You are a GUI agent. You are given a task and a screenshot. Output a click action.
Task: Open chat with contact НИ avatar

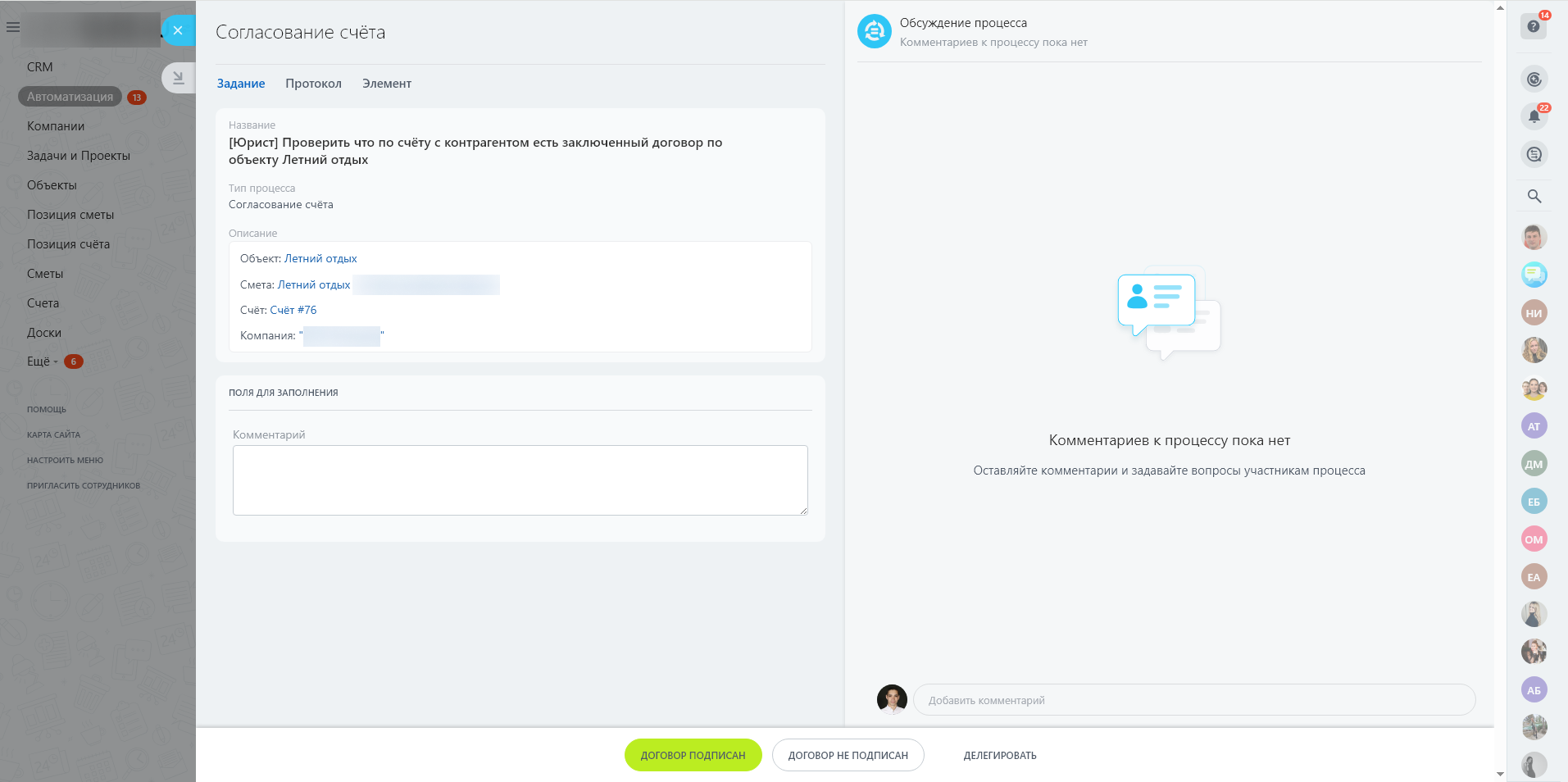click(1534, 313)
